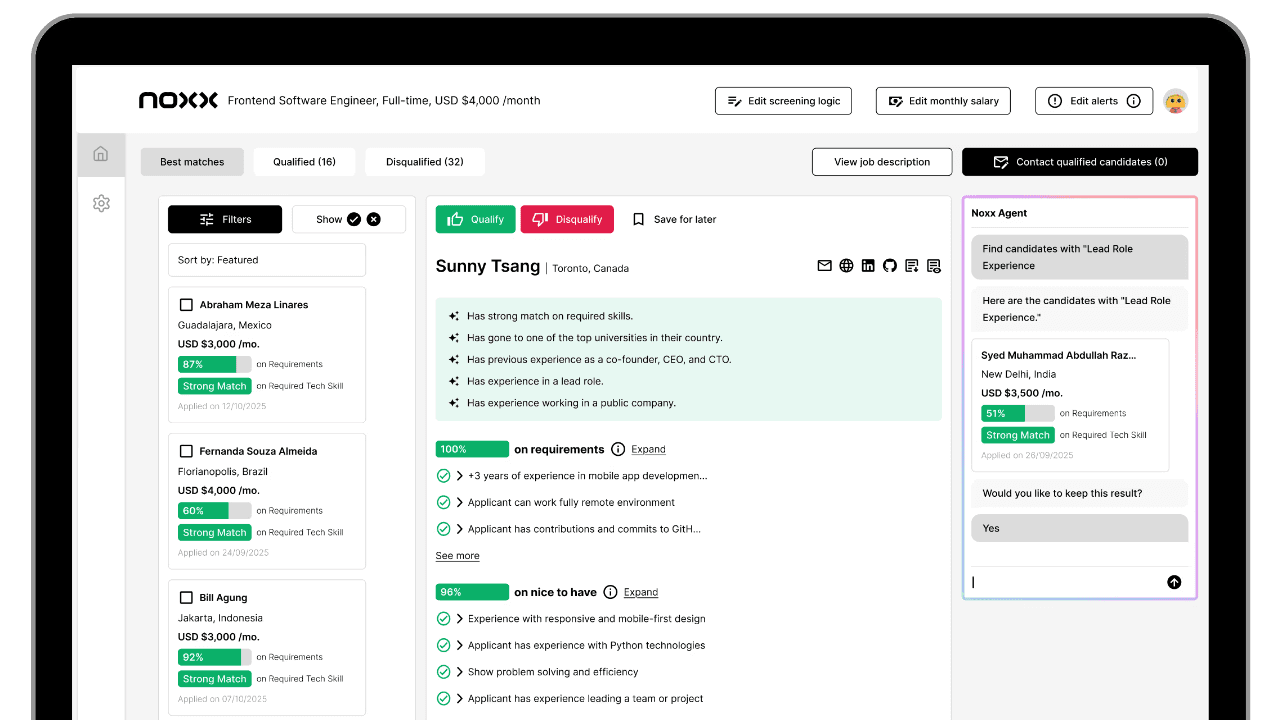Open the home icon in the sidebar
The height and width of the screenshot is (720, 1280).
(100, 154)
